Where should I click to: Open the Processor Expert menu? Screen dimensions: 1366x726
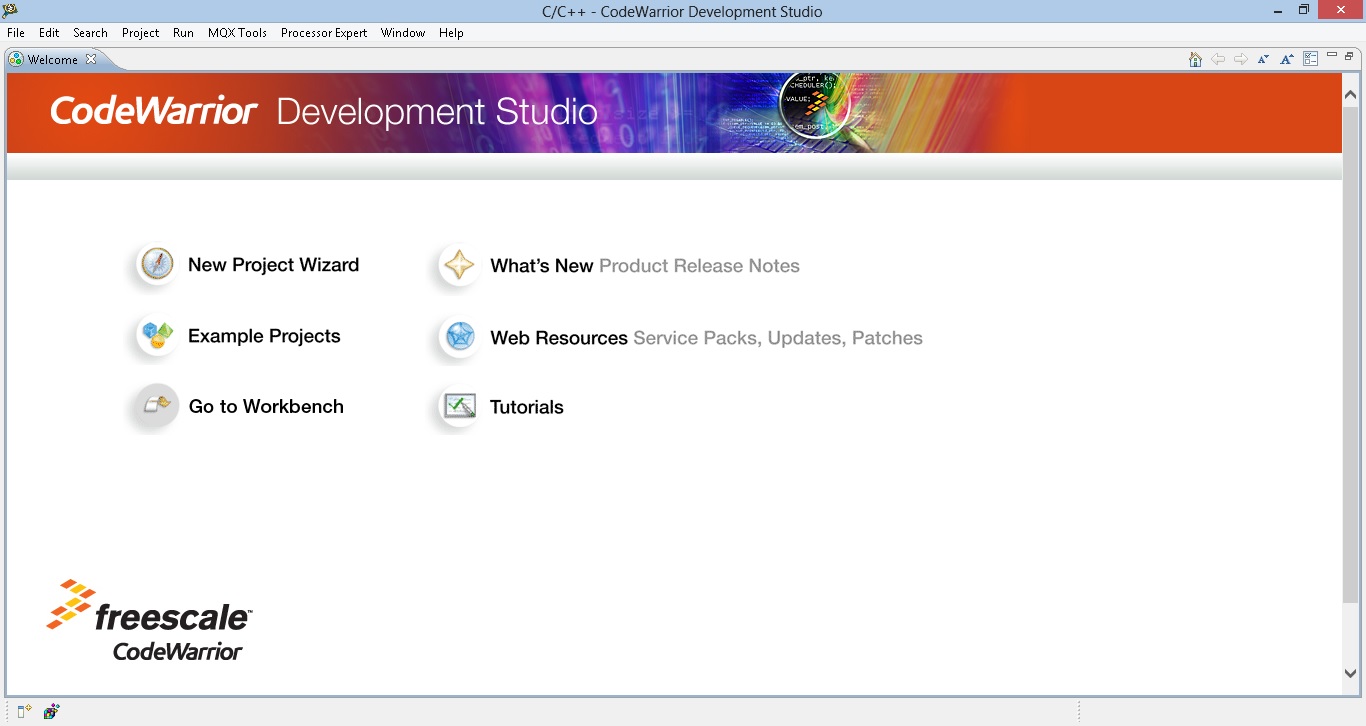[x=324, y=33]
